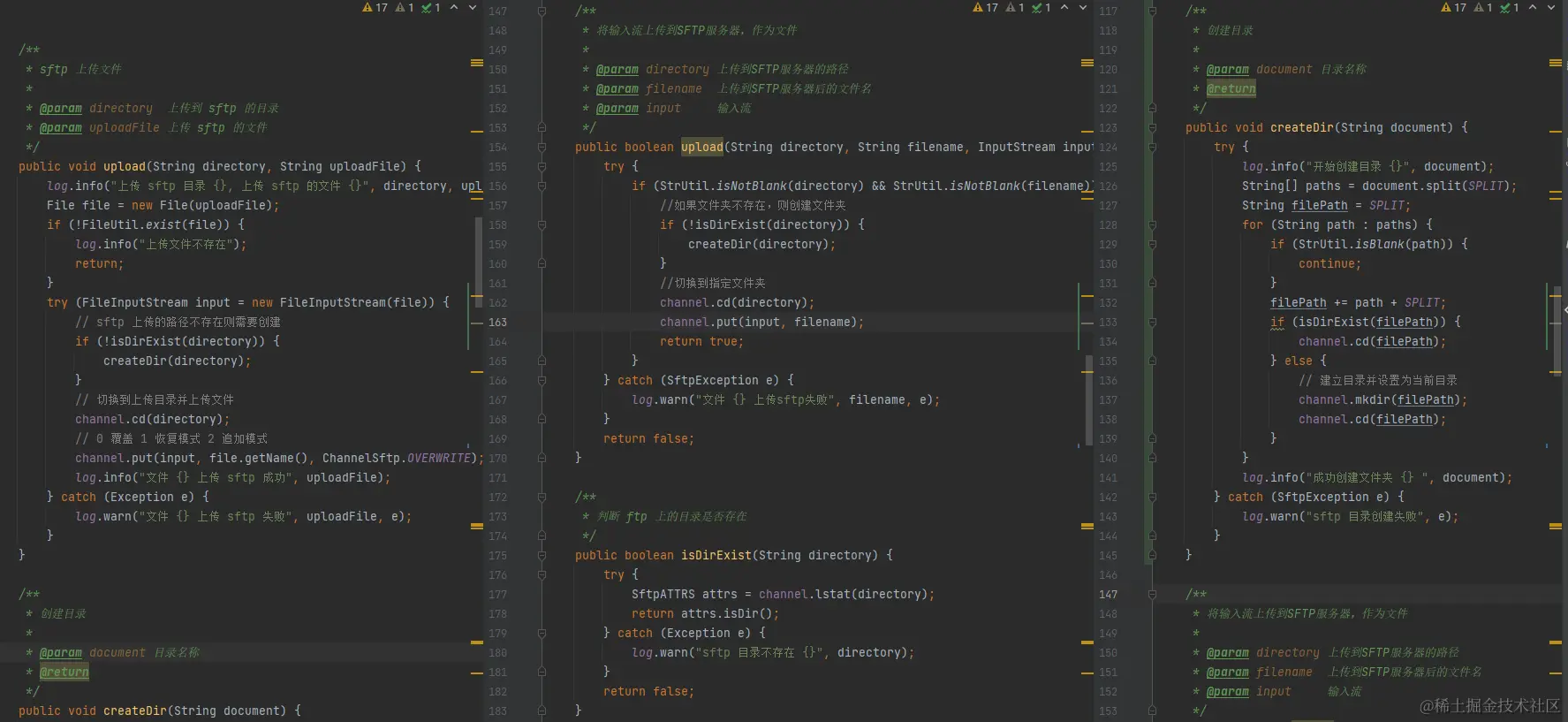Collapse the isDirExist method fold toggle at line 175

542,555
